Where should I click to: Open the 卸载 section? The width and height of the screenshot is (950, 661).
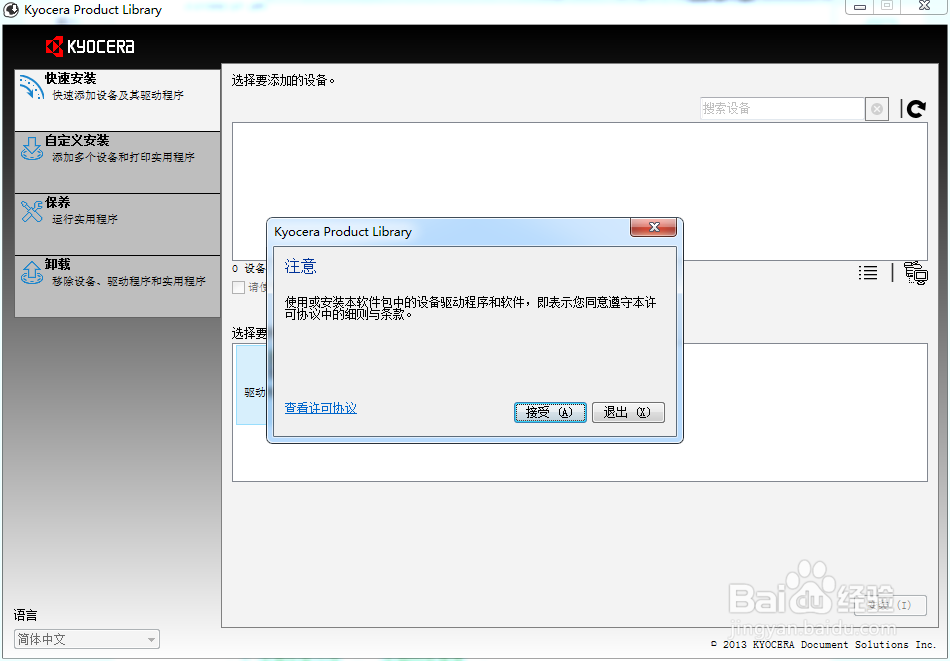pyautogui.click(x=118, y=286)
